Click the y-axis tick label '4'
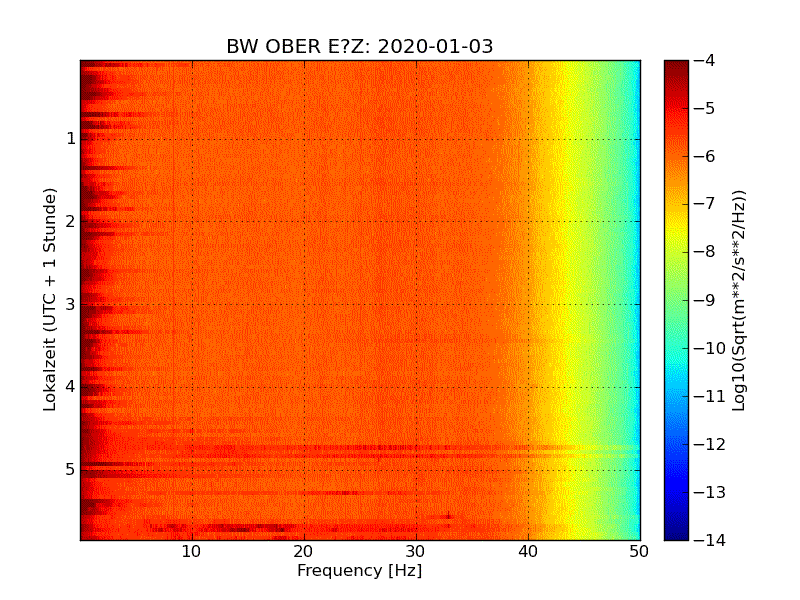 (x=71, y=387)
